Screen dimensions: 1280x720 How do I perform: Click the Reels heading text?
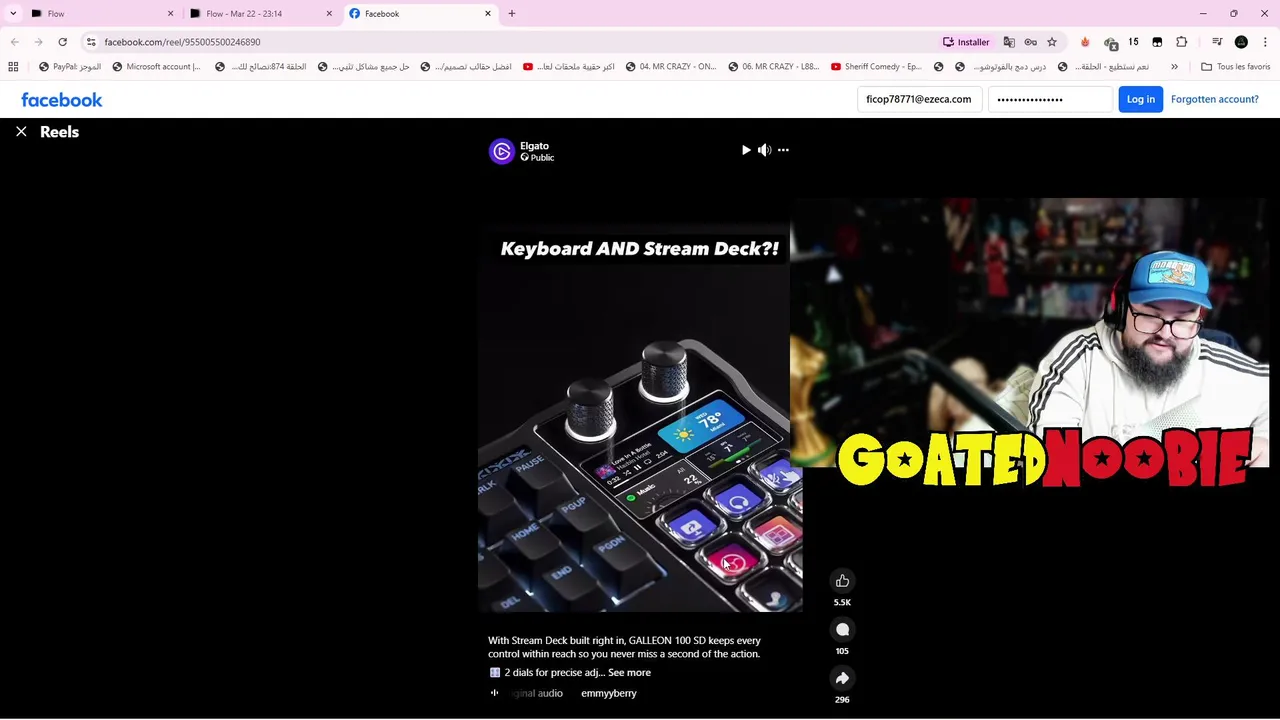(59, 132)
